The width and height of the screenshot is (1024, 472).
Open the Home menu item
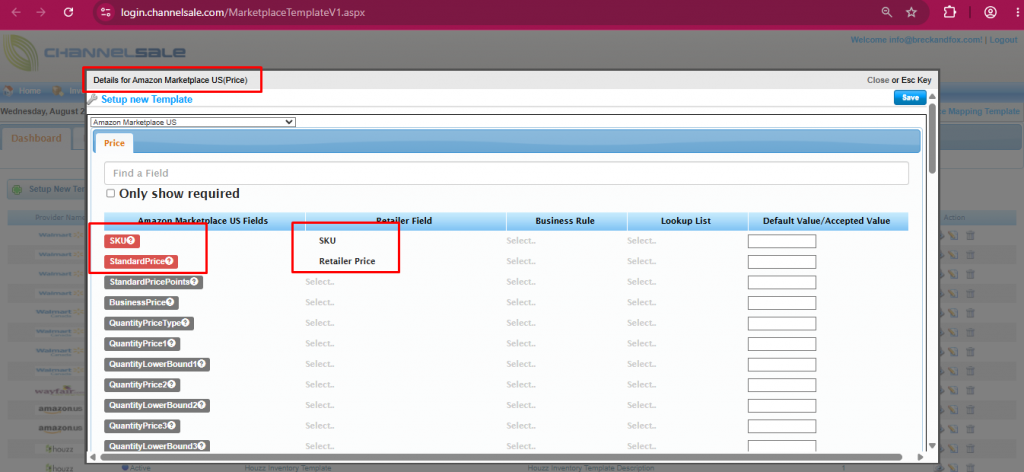tap(24, 91)
